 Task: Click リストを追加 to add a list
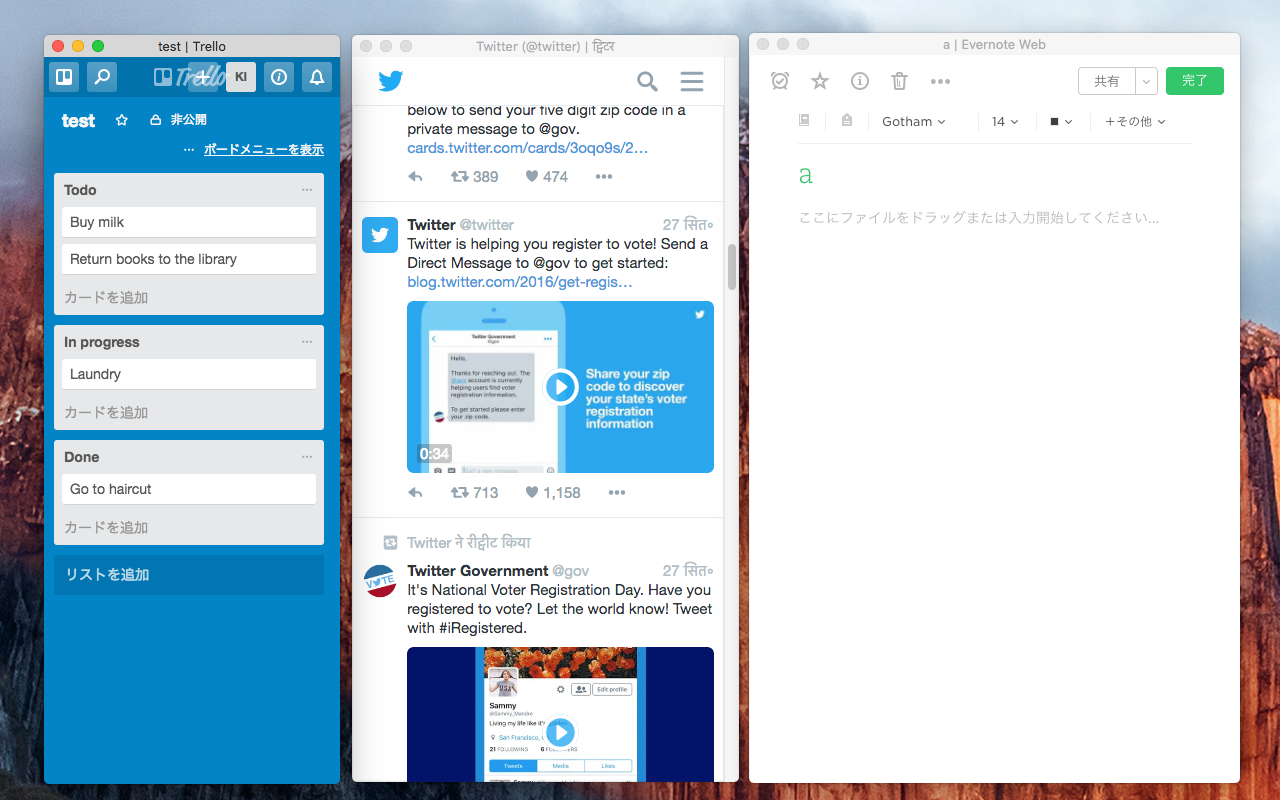coord(189,575)
